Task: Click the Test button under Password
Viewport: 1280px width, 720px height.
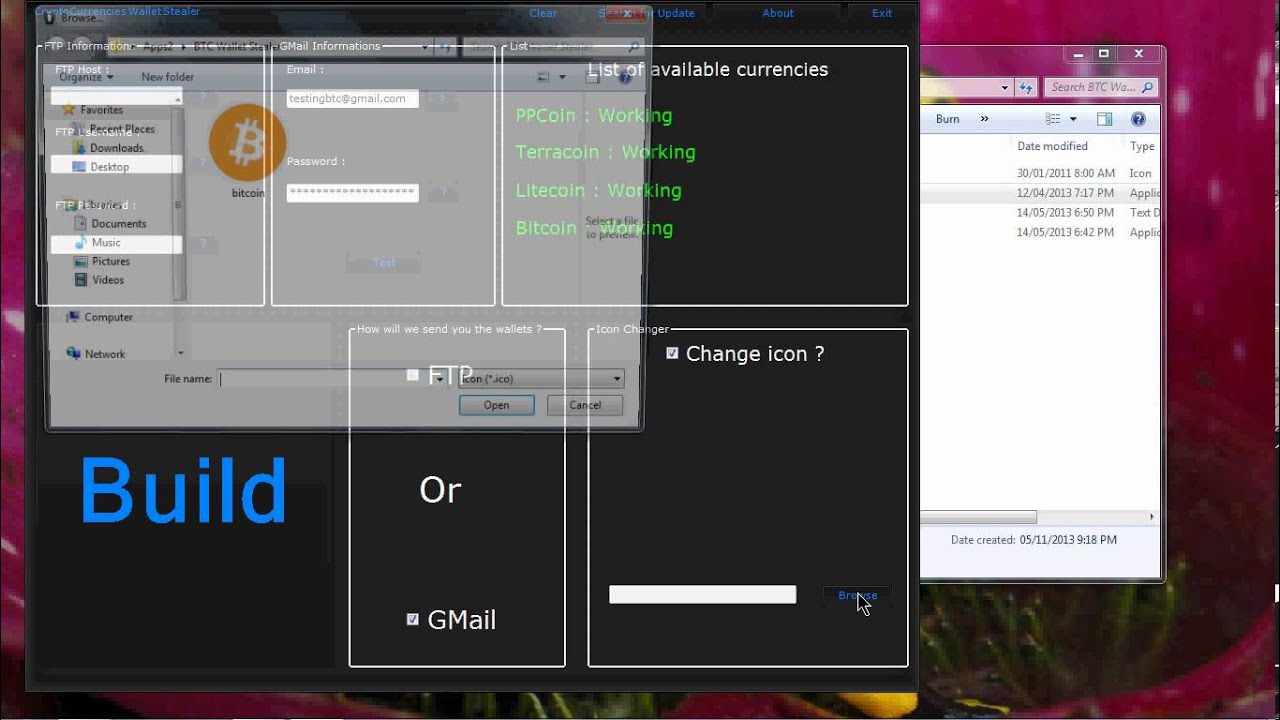Action: [384, 262]
